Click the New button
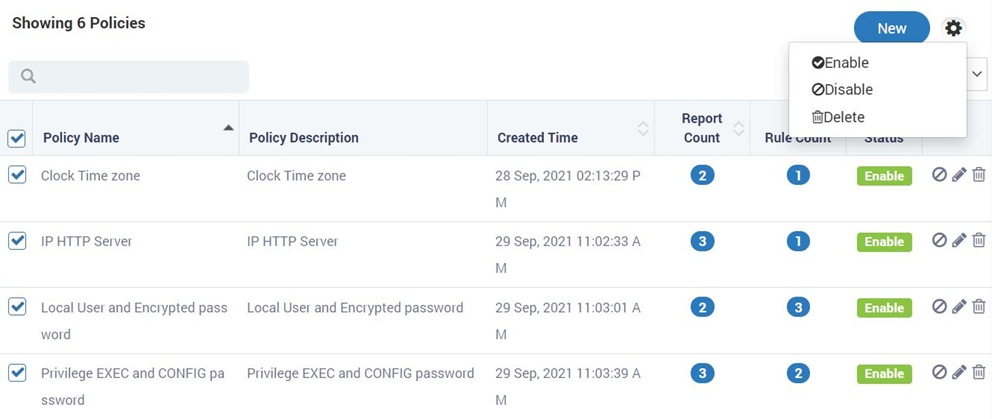 892,28
